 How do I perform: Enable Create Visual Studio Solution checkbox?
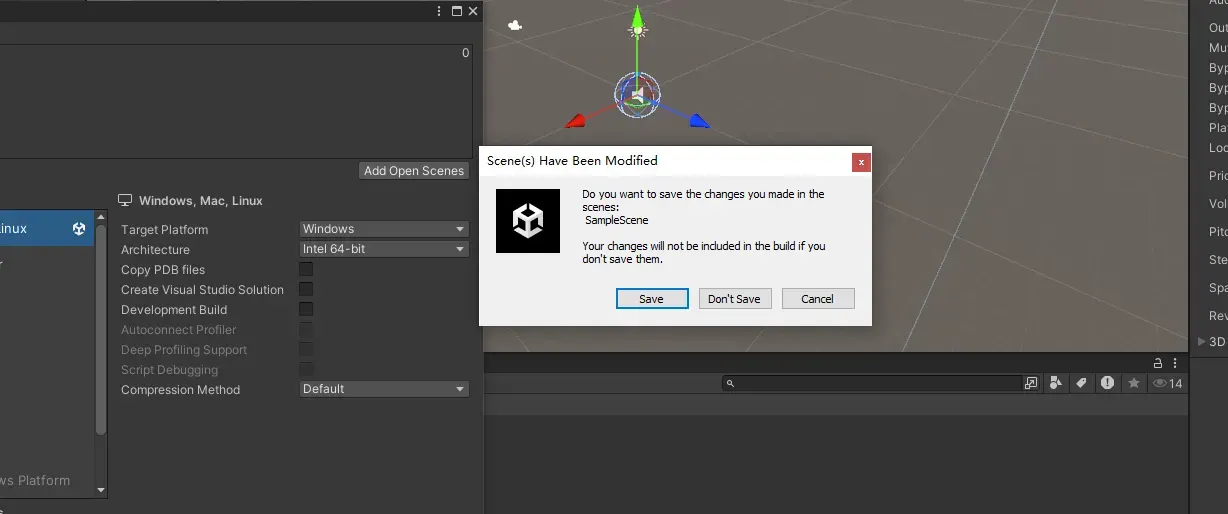pyautogui.click(x=306, y=289)
